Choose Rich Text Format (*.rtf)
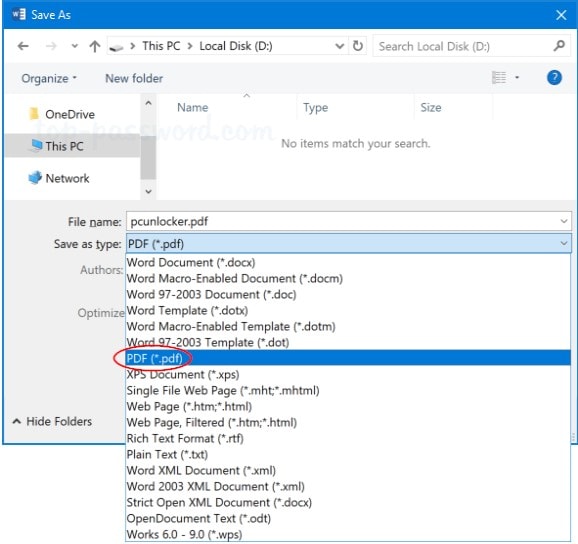 [348, 439]
